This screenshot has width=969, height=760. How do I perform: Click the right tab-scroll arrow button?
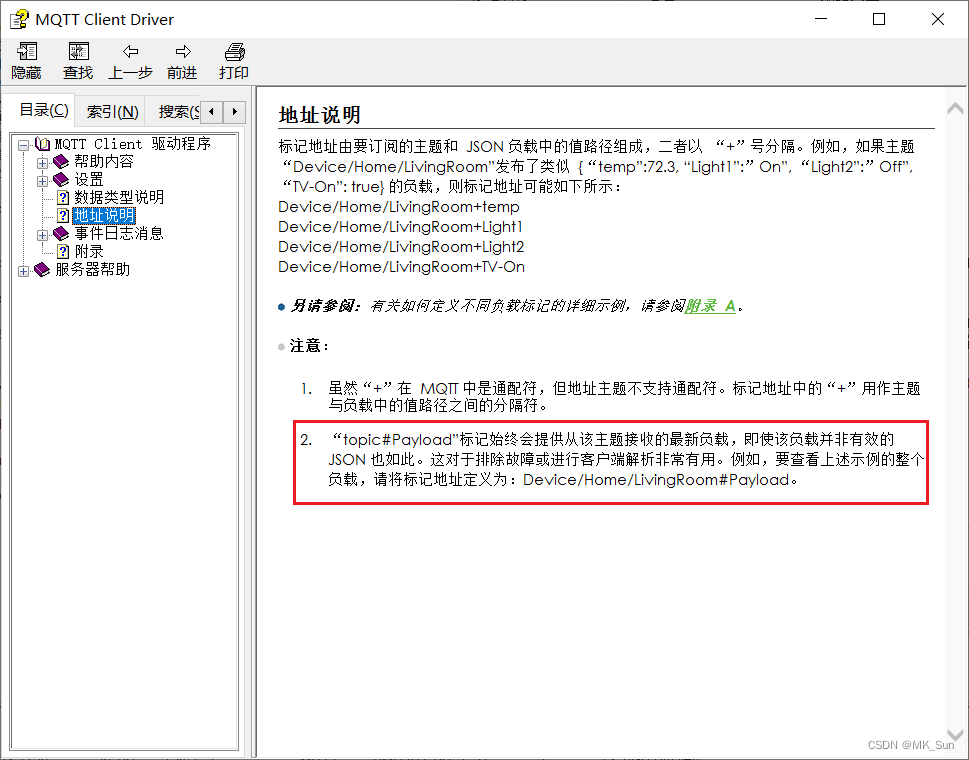pyautogui.click(x=234, y=112)
